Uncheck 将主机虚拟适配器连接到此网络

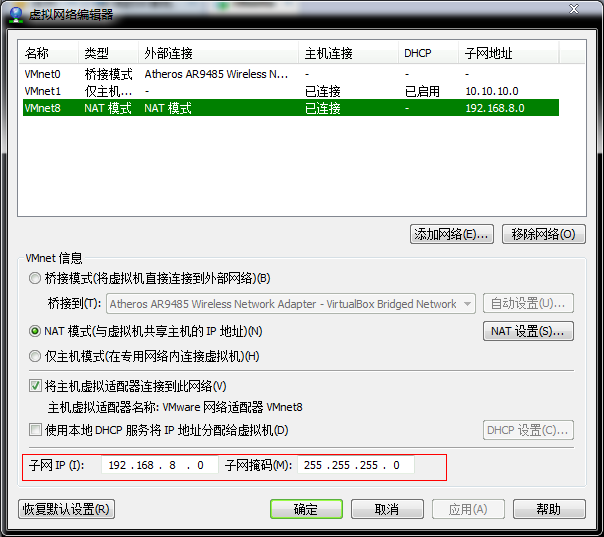point(35,386)
